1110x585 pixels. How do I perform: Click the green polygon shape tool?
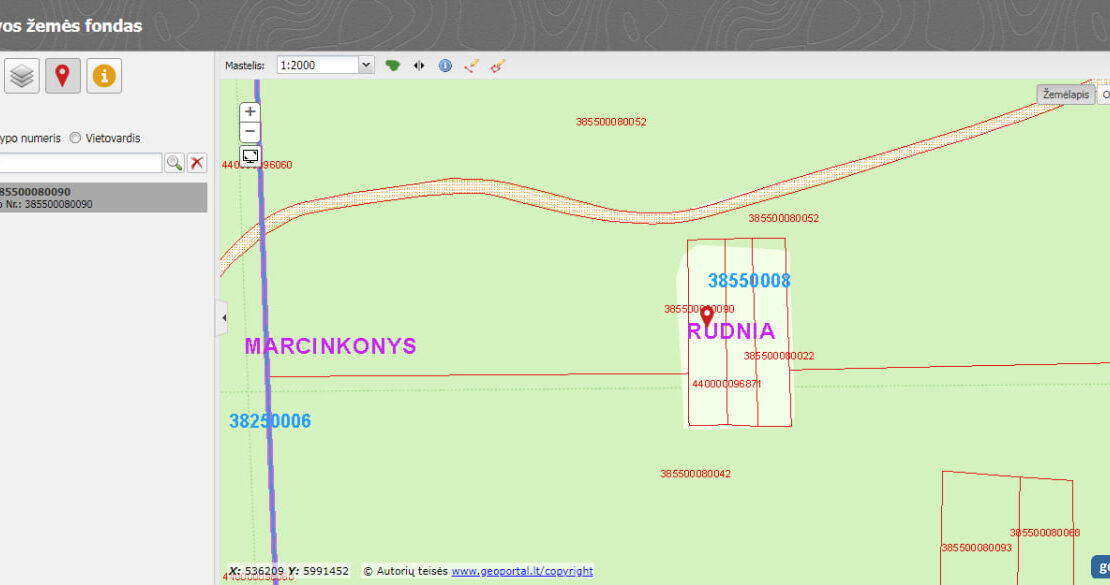click(x=393, y=65)
